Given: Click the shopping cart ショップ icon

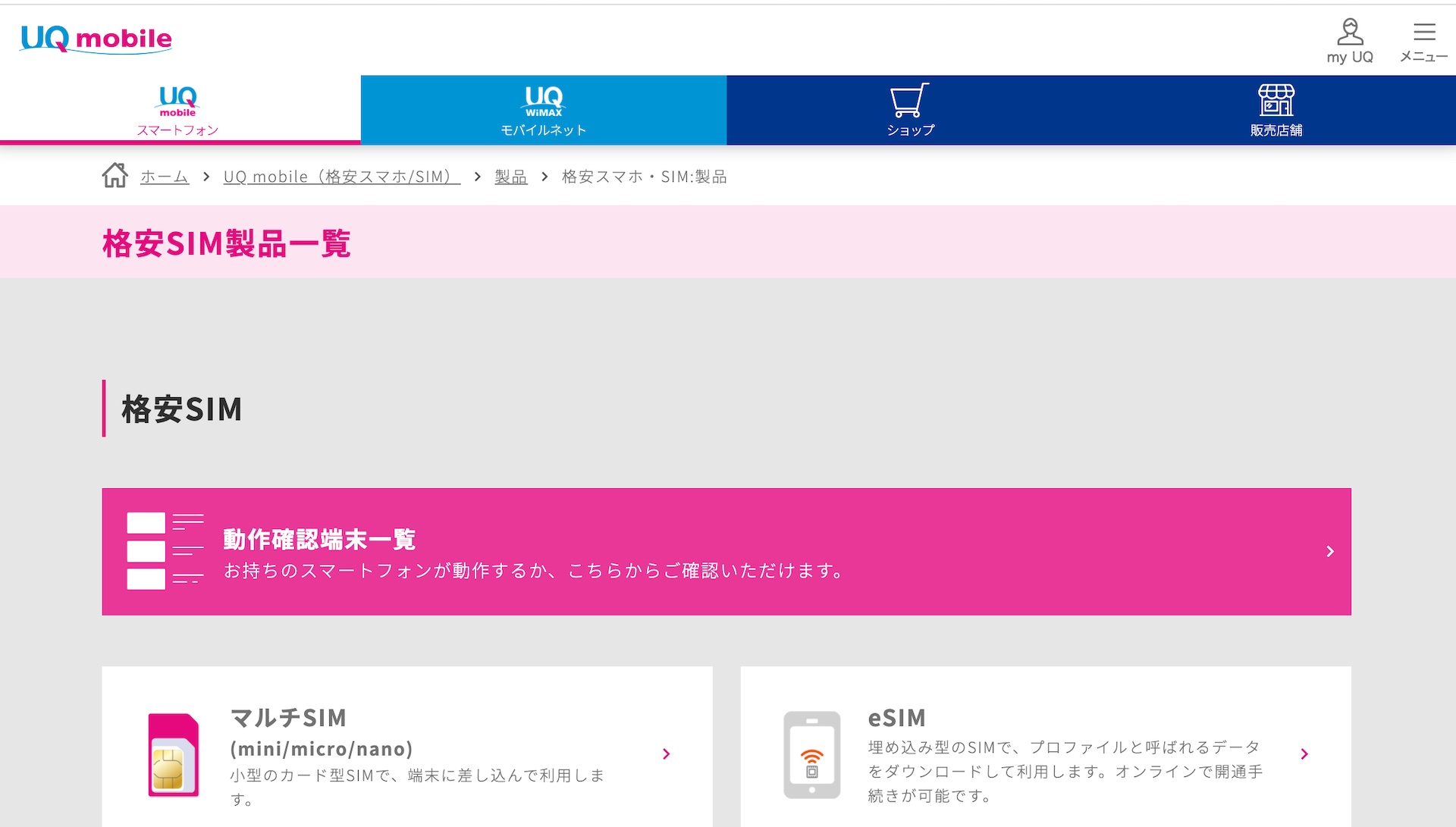Looking at the screenshot, I should [x=909, y=101].
